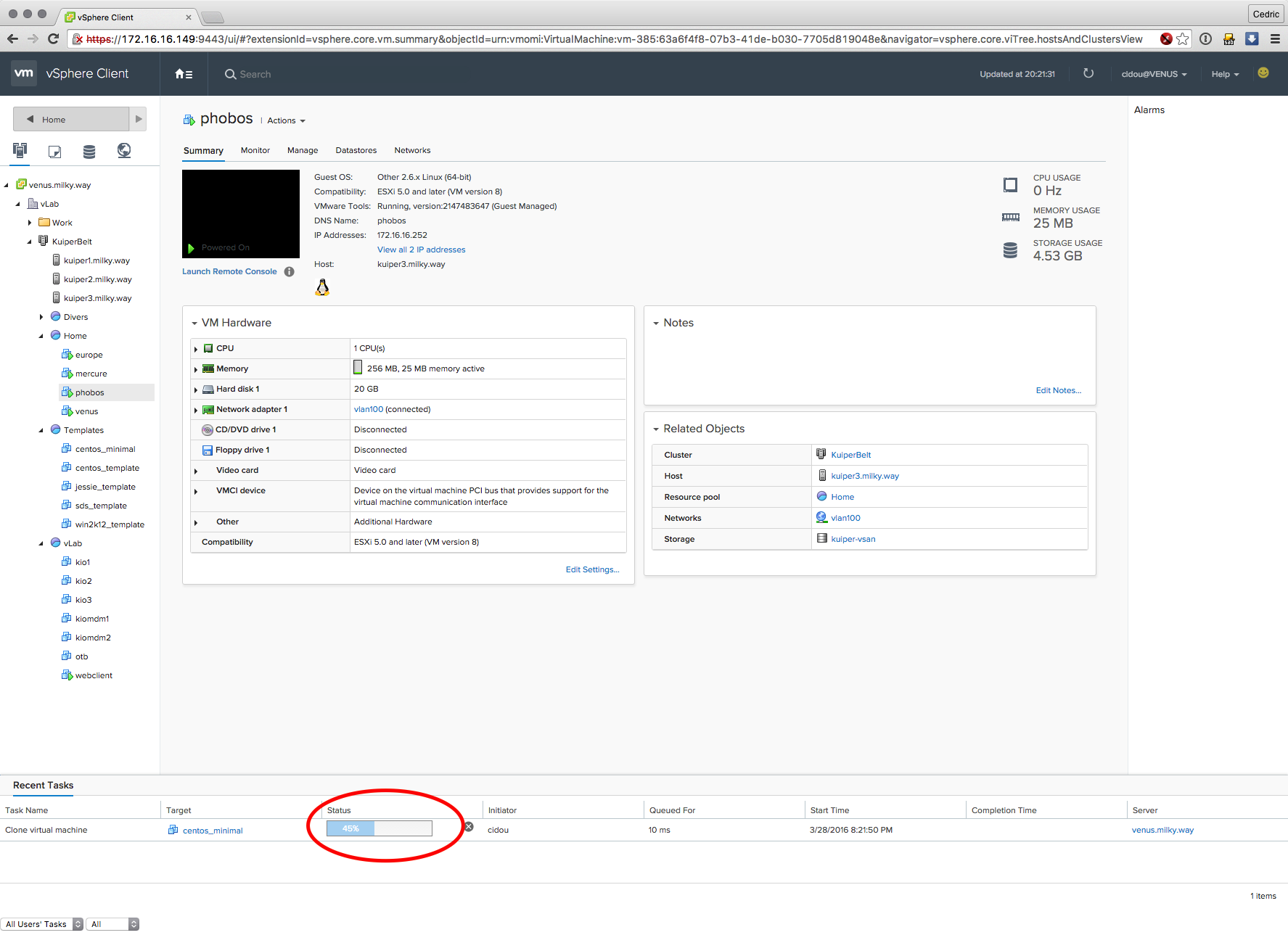Switch to VMs and Templates view icon

point(54,151)
